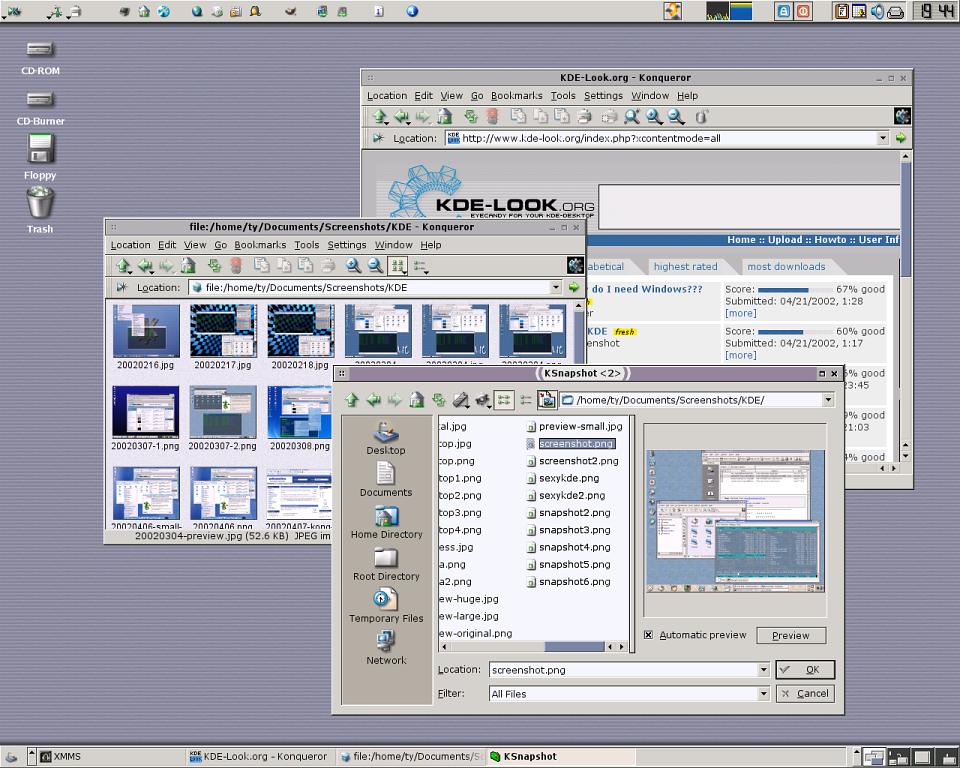Click Zoom in icon in file Konqueror toolbar

point(353,266)
